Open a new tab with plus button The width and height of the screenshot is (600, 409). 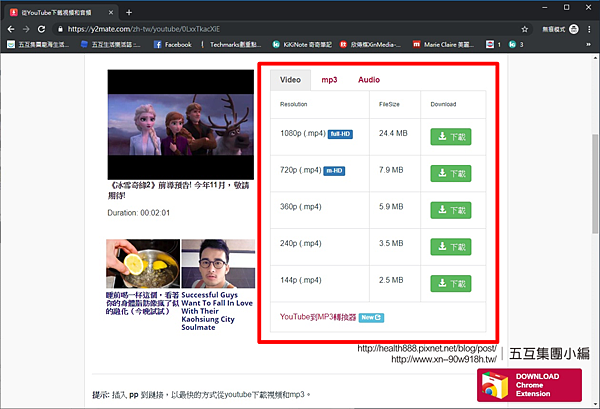tap(129, 13)
